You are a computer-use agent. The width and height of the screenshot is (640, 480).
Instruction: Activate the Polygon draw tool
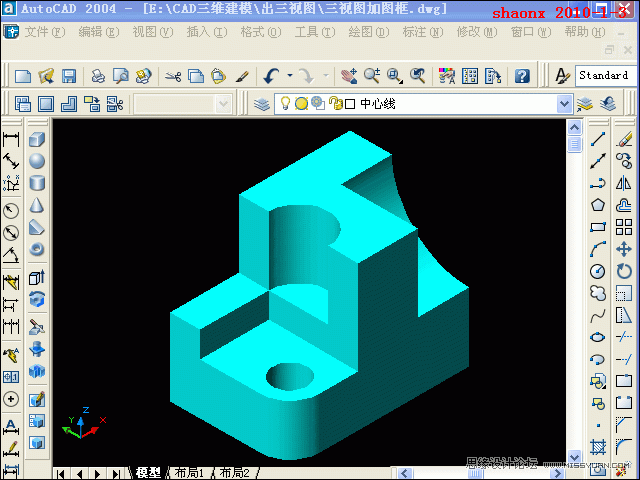coord(598,205)
